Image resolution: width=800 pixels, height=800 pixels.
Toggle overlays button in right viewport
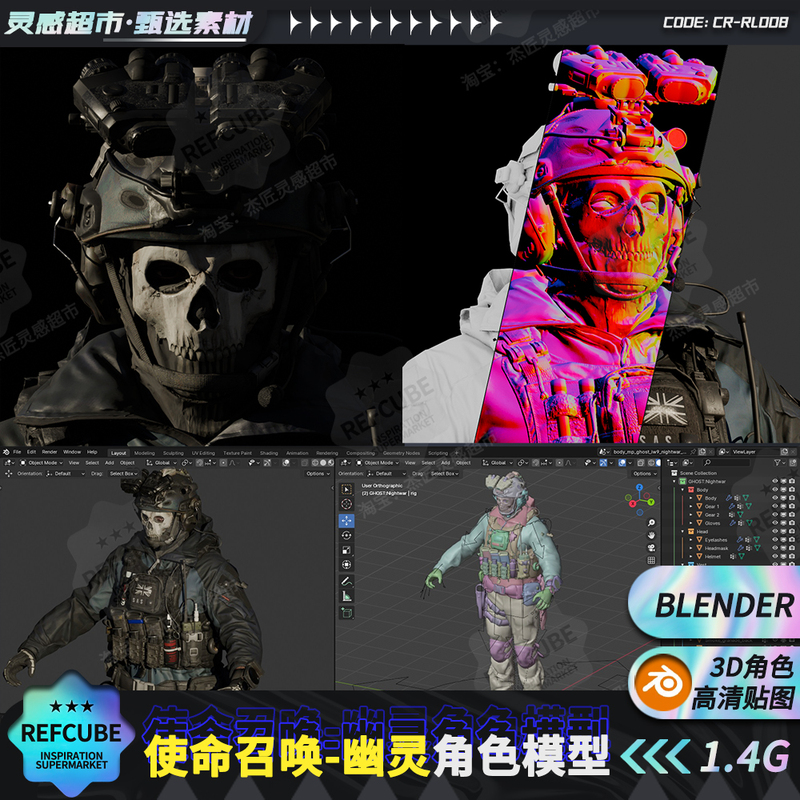[622, 463]
